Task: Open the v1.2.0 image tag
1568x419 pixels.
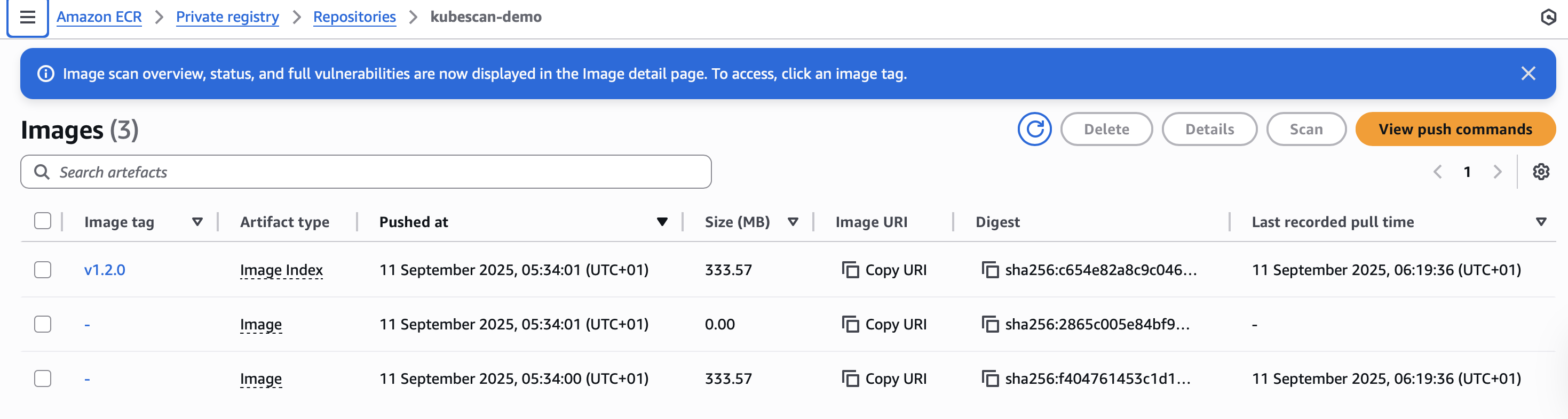Action: 105,269
